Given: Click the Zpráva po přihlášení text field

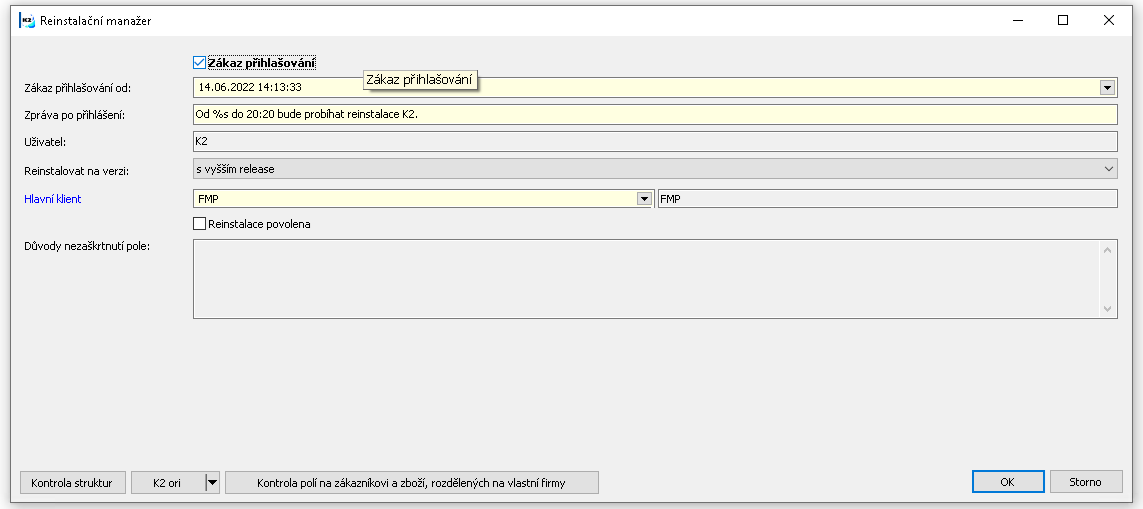Looking at the screenshot, I should tap(654, 114).
